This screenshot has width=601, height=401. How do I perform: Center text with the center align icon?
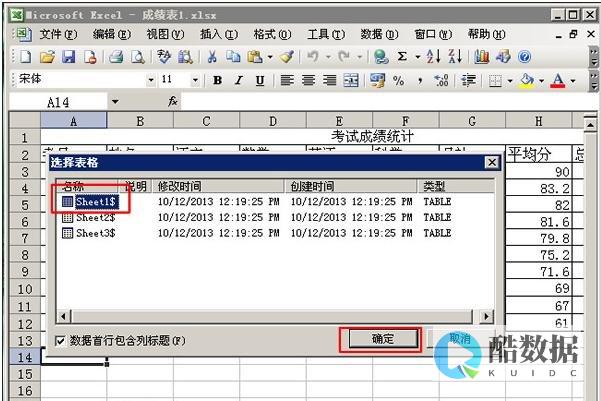[308, 80]
